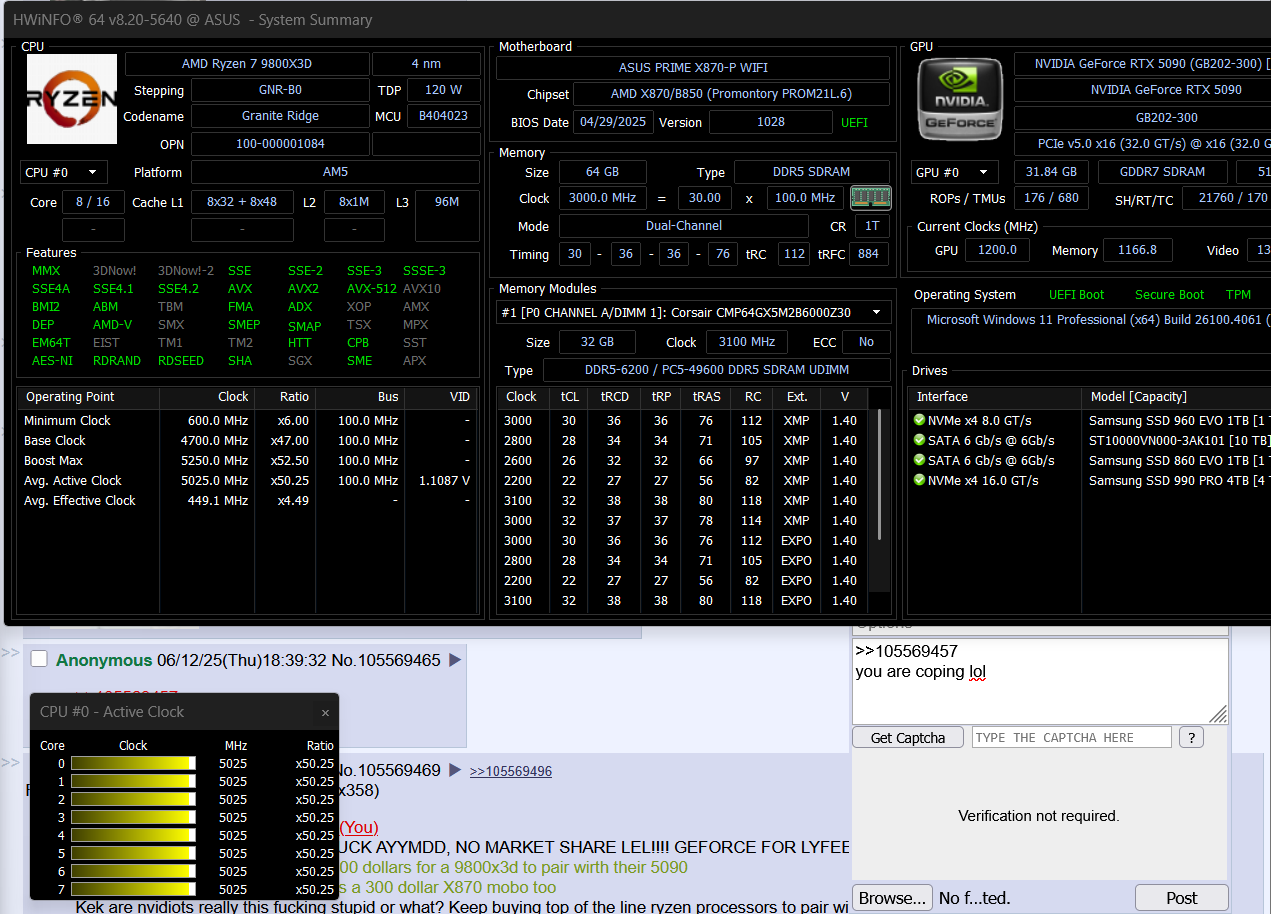Click green check icon for NVMe x4 8.0 GT/s

pyautogui.click(x=919, y=420)
